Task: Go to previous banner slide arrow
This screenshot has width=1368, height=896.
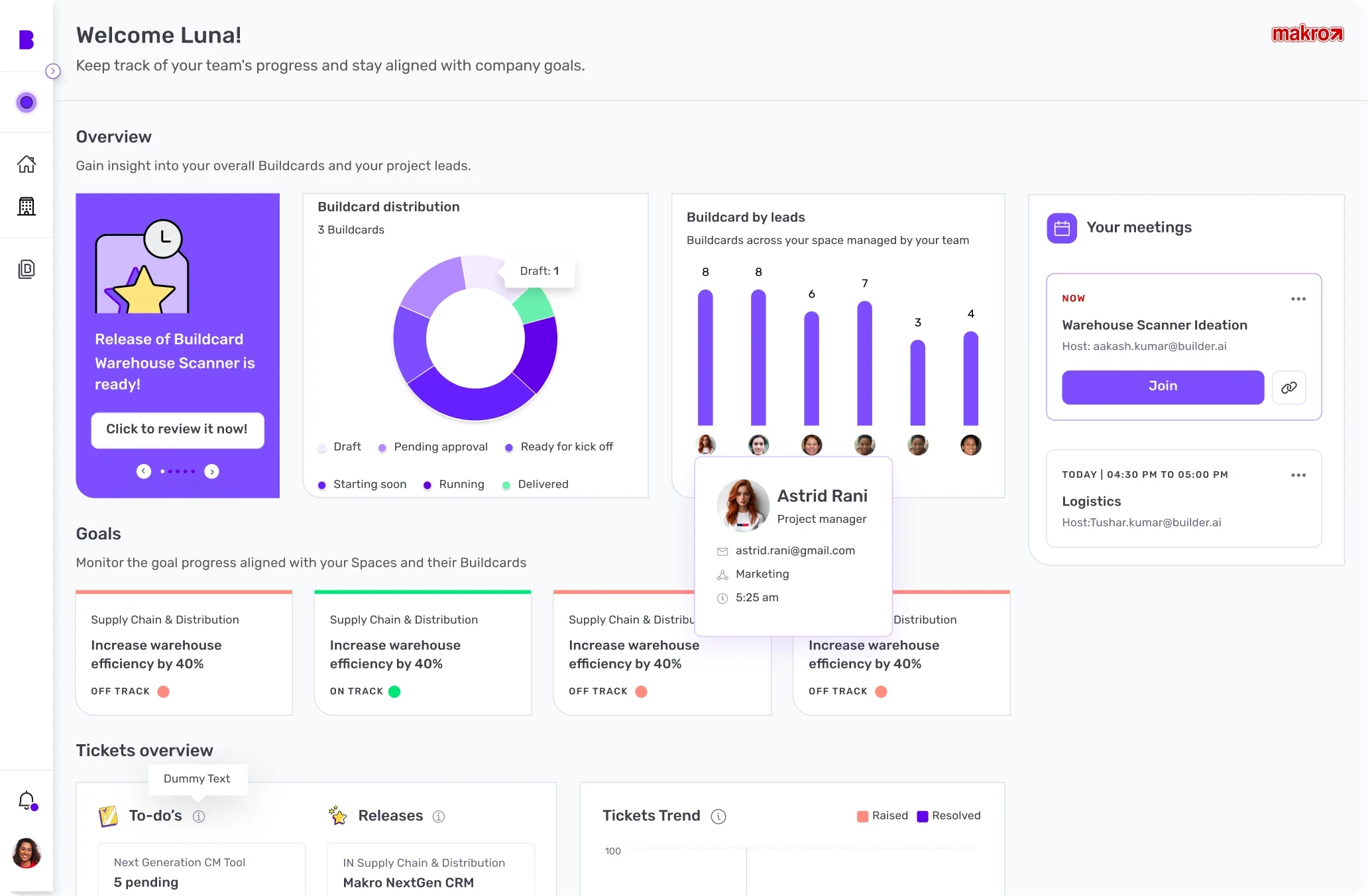Action: (144, 471)
